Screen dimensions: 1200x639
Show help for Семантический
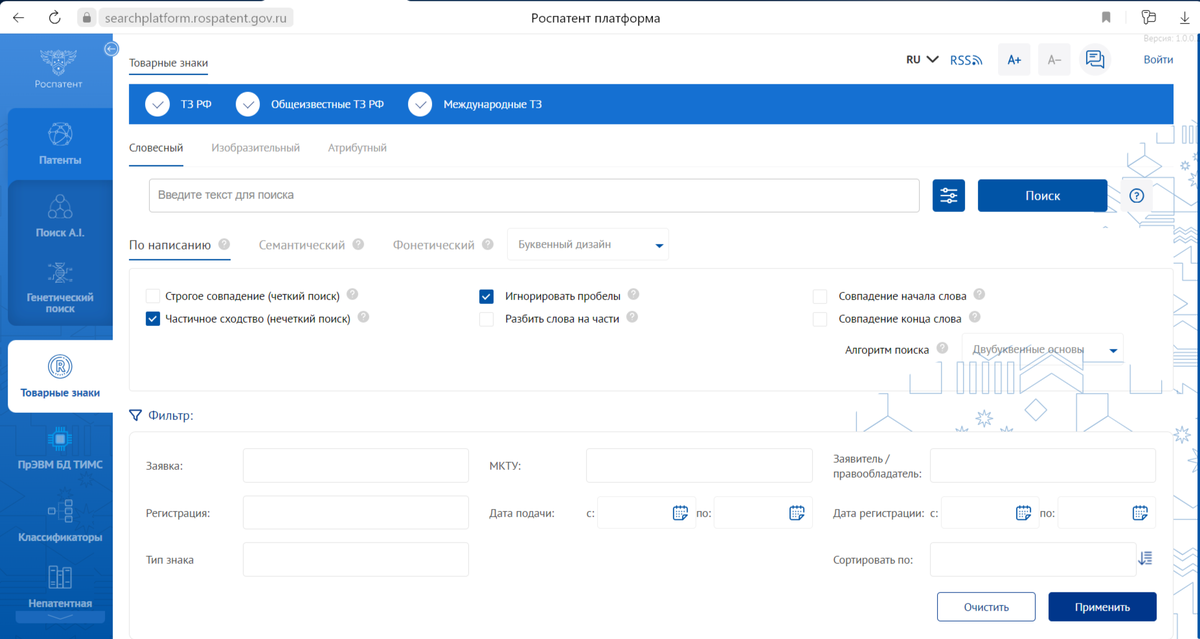coord(358,244)
